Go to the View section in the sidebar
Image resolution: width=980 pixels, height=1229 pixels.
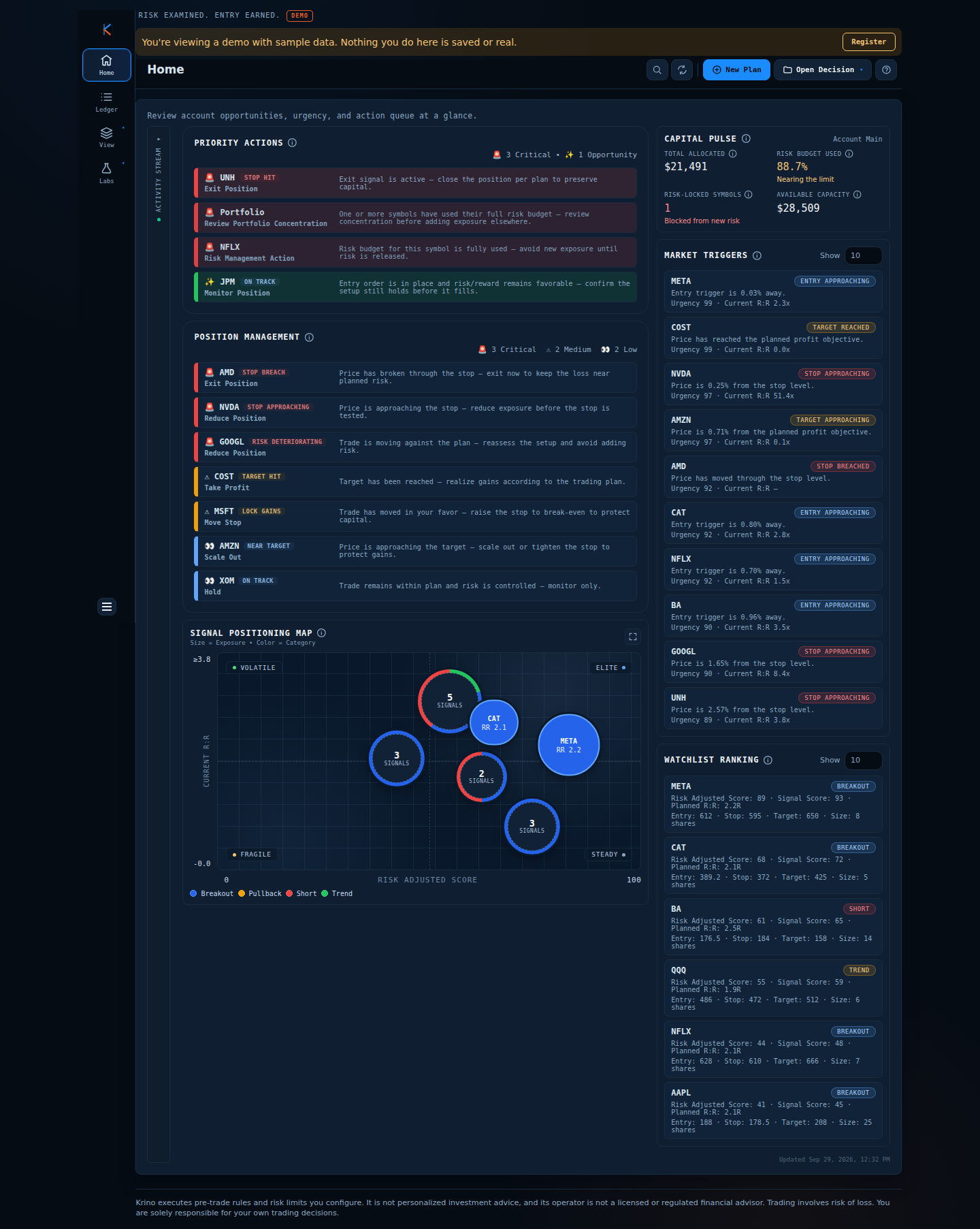click(x=107, y=138)
